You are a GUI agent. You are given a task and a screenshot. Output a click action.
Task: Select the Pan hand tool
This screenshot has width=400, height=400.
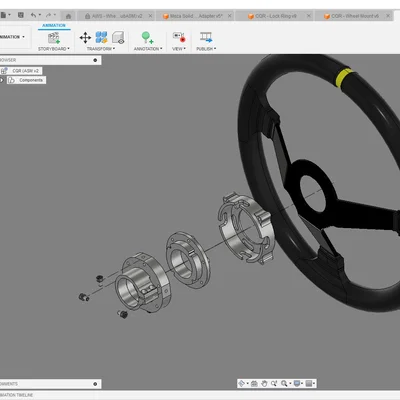264,384
